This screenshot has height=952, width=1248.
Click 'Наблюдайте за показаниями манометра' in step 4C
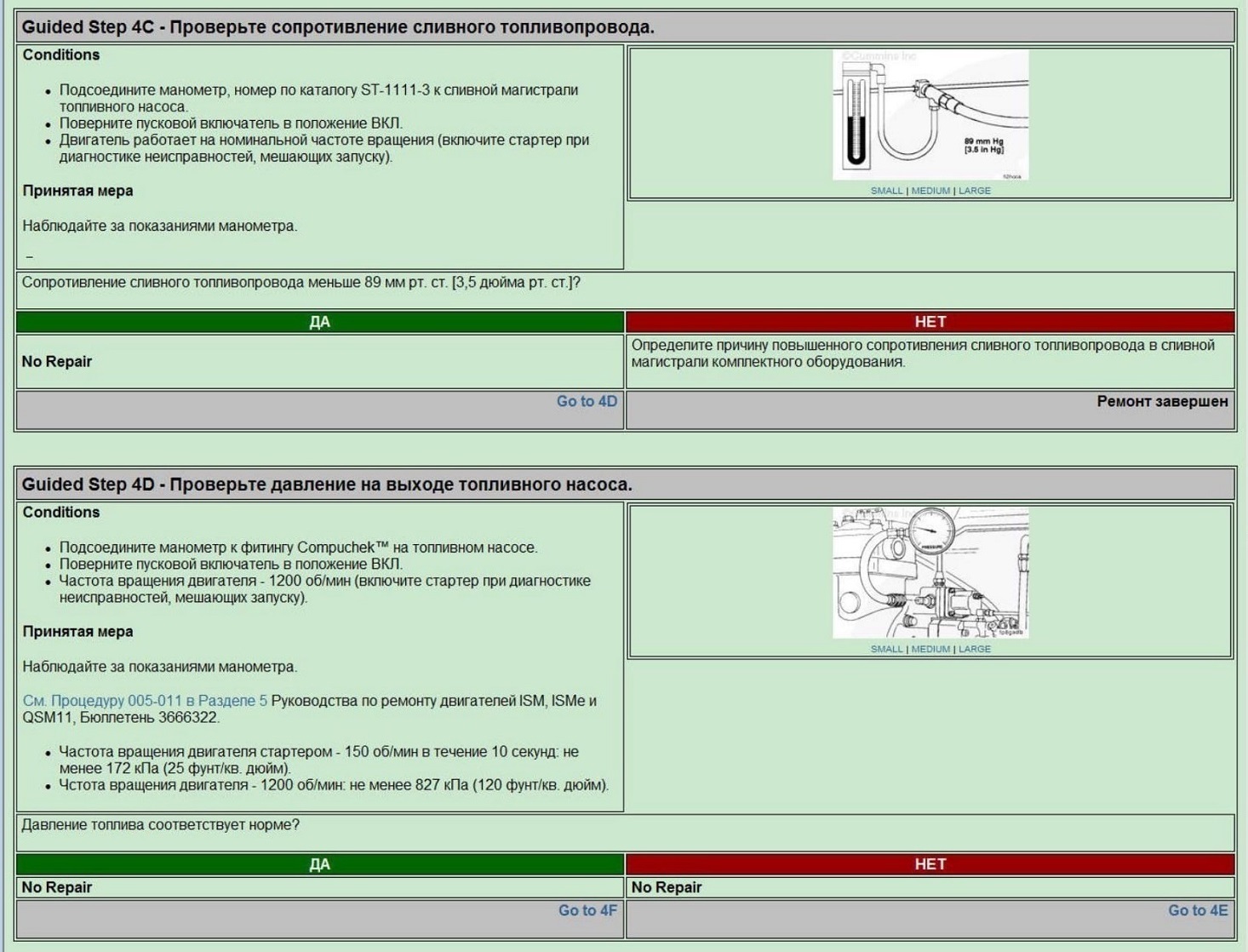tap(160, 227)
